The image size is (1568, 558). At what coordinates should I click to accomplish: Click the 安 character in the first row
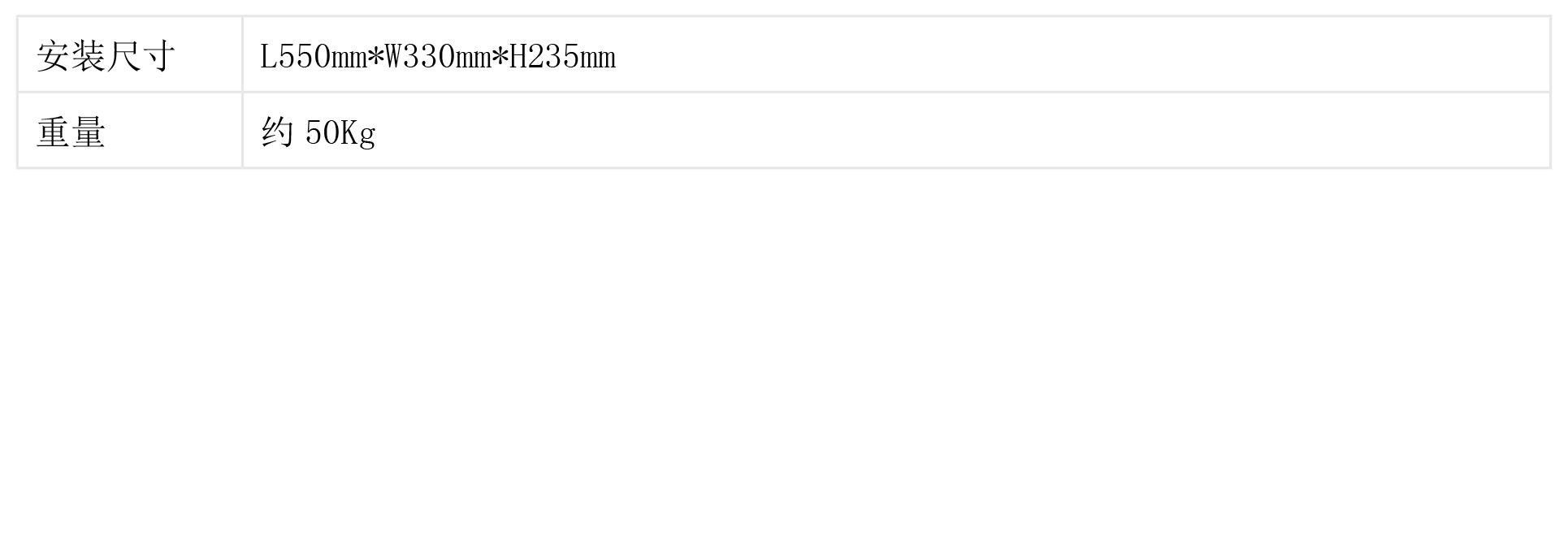coord(54,57)
